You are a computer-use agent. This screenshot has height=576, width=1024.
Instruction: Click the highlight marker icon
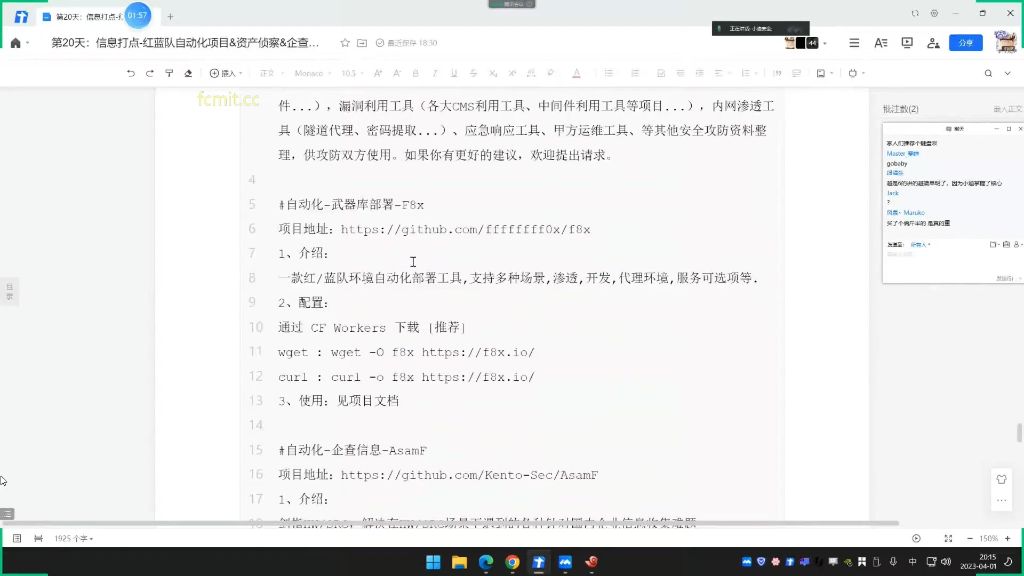coord(551,73)
